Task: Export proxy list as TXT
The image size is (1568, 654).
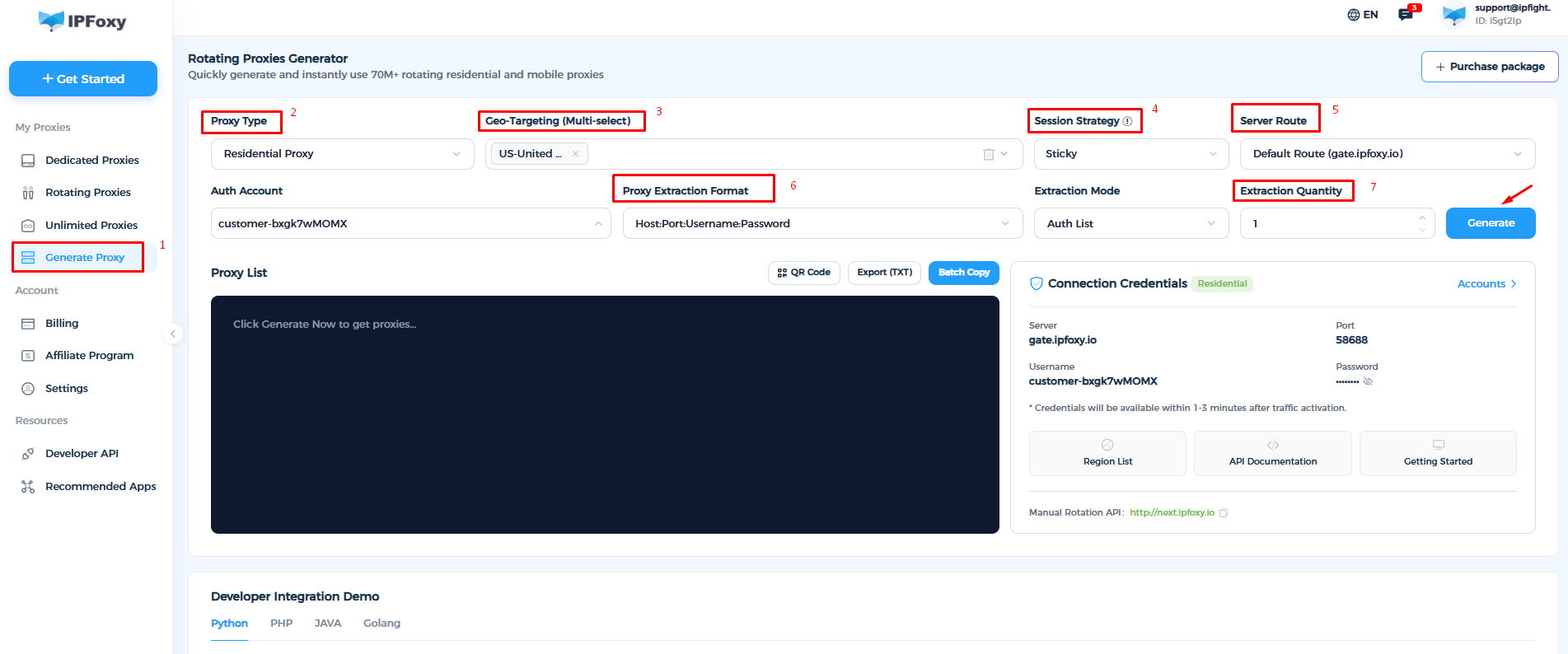Action: click(885, 273)
